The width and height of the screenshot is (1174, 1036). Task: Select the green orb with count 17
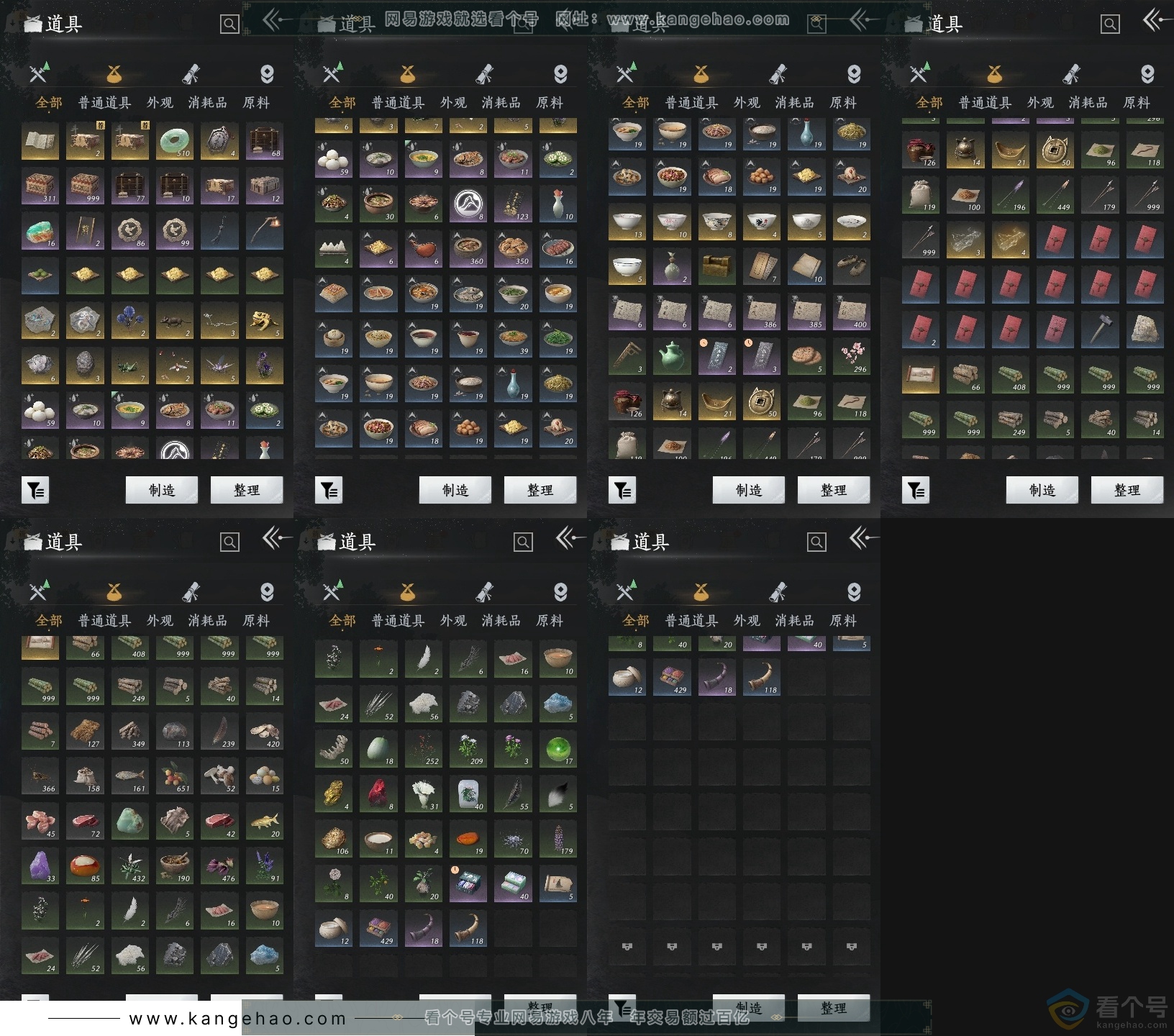coord(558,749)
